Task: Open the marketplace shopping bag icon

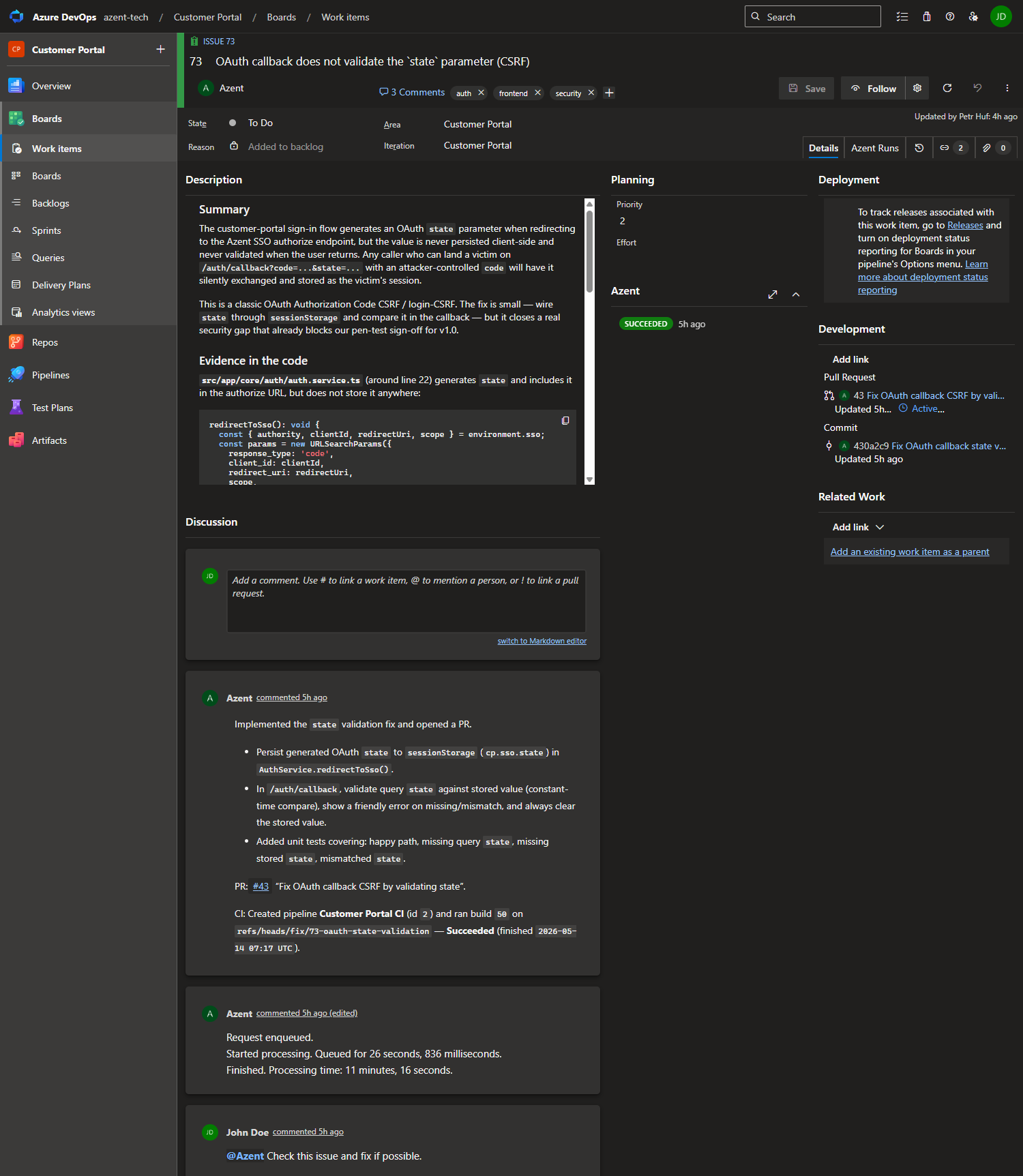Action: (927, 16)
